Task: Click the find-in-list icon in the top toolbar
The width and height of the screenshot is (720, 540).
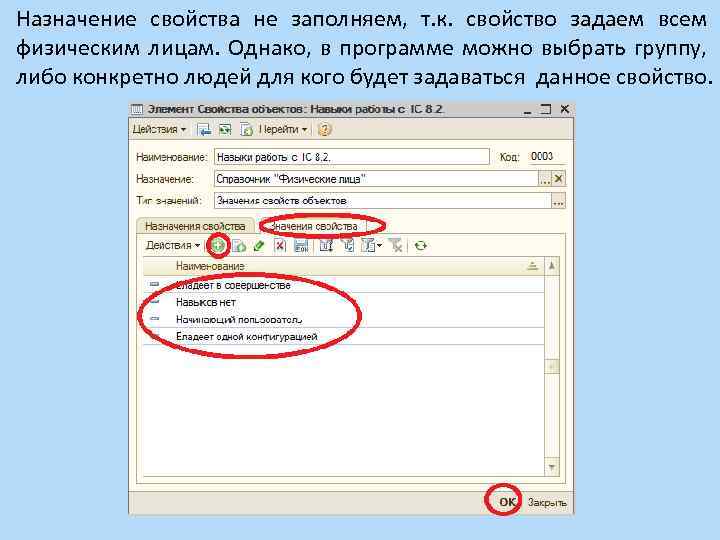Action: pyautogui.click(x=203, y=129)
